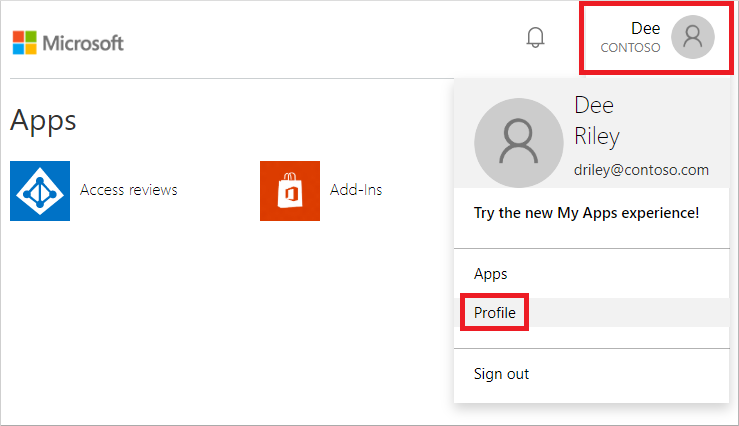This screenshot has width=739, height=426.
Task: Click the CONTOSO organization label
Action: coord(630,48)
